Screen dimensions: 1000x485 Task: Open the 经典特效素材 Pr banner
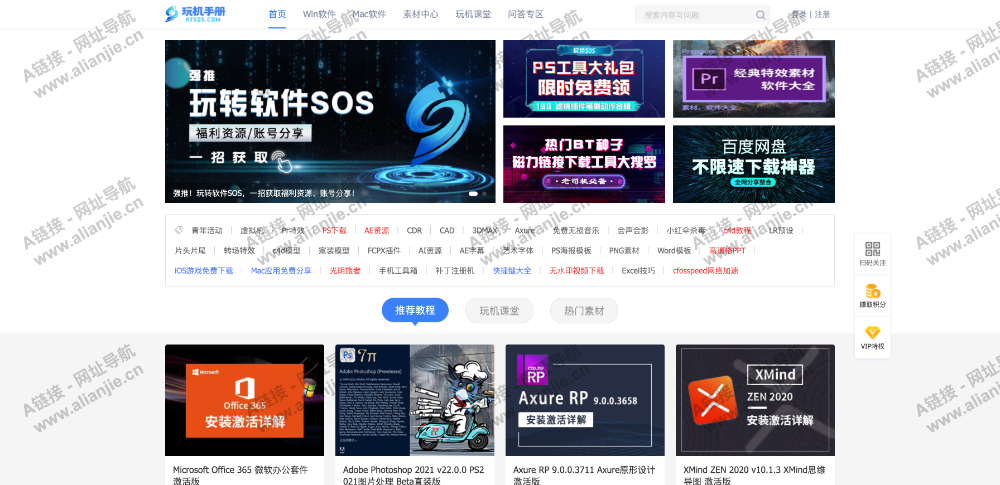(x=754, y=79)
